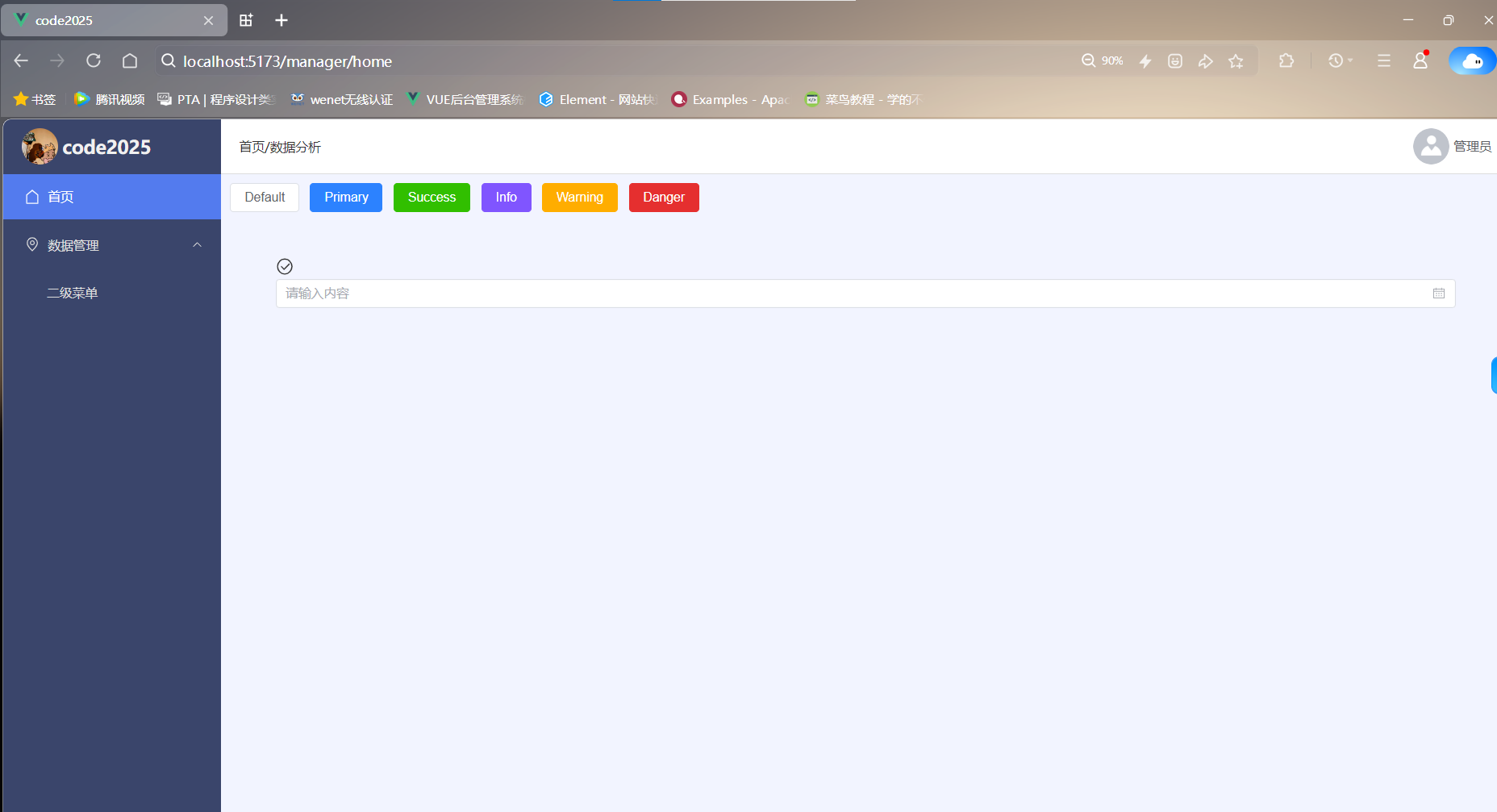1497x812 pixels.
Task: Click the pin icon beside 数据管理
Action: [x=32, y=244]
